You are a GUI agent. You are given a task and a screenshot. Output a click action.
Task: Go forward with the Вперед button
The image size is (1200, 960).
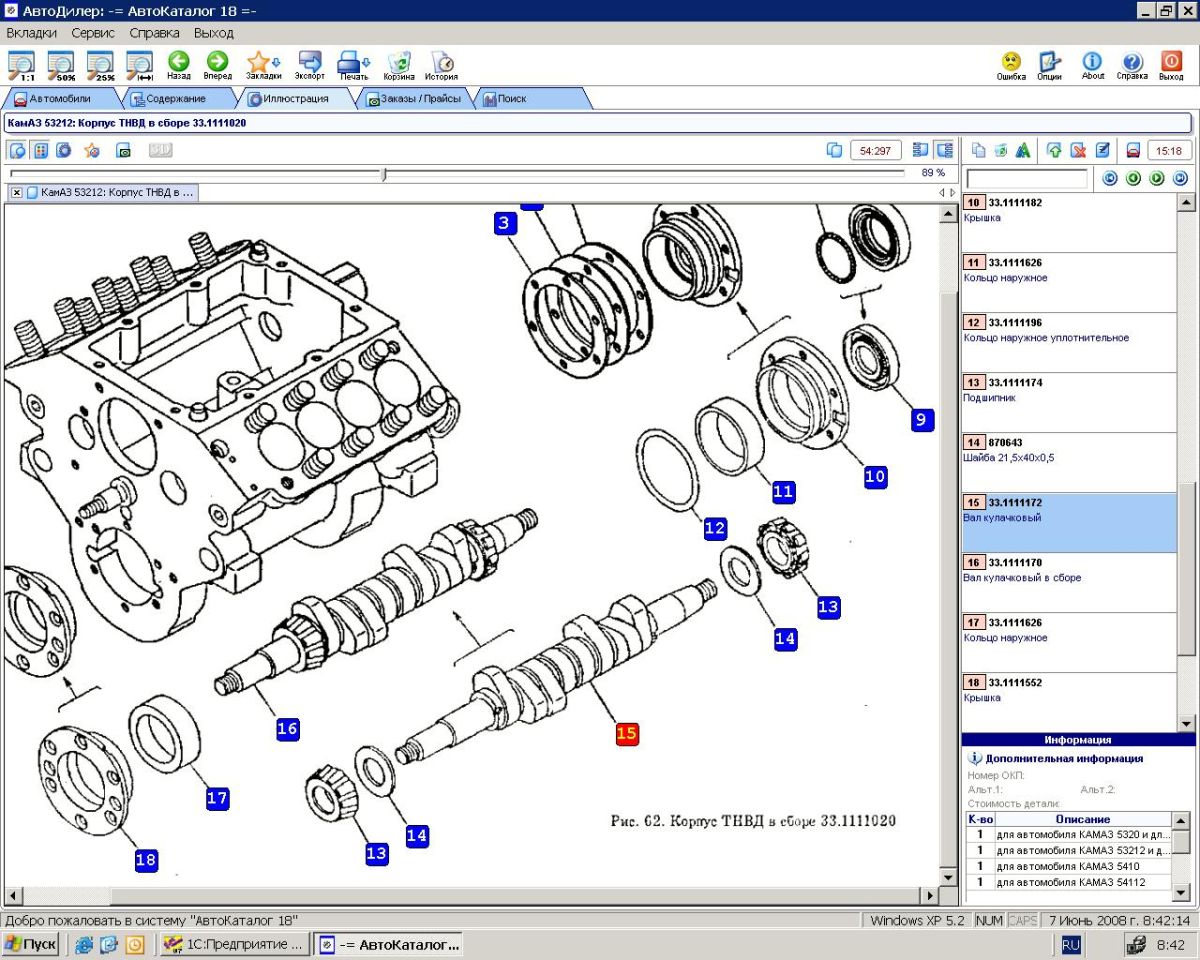[x=217, y=65]
